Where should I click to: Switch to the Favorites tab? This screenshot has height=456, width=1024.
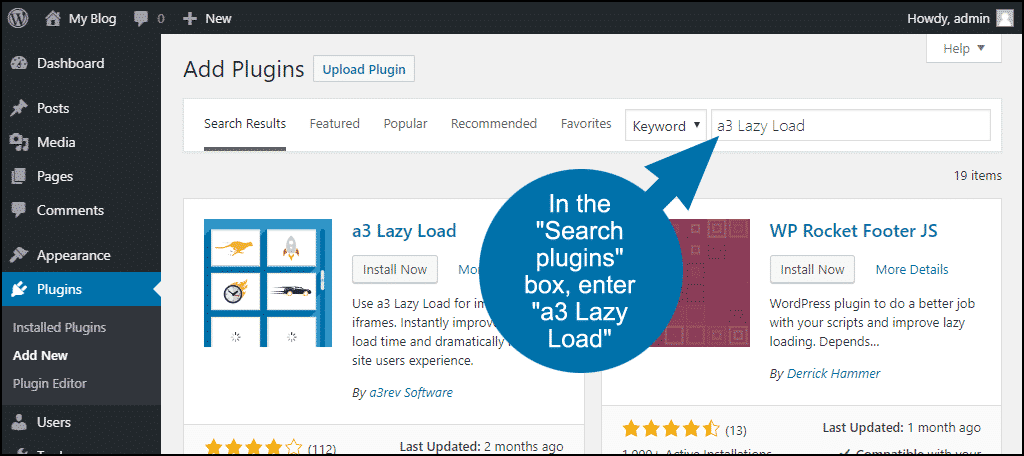point(586,123)
